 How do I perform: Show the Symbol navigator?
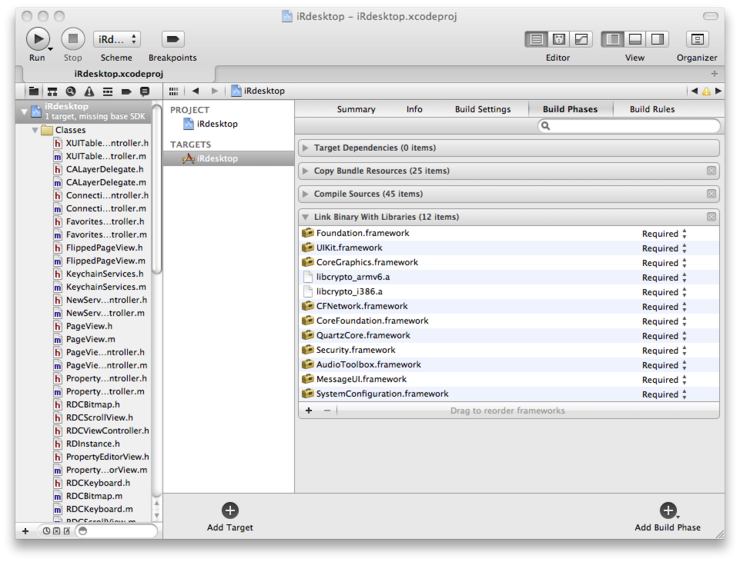52,91
